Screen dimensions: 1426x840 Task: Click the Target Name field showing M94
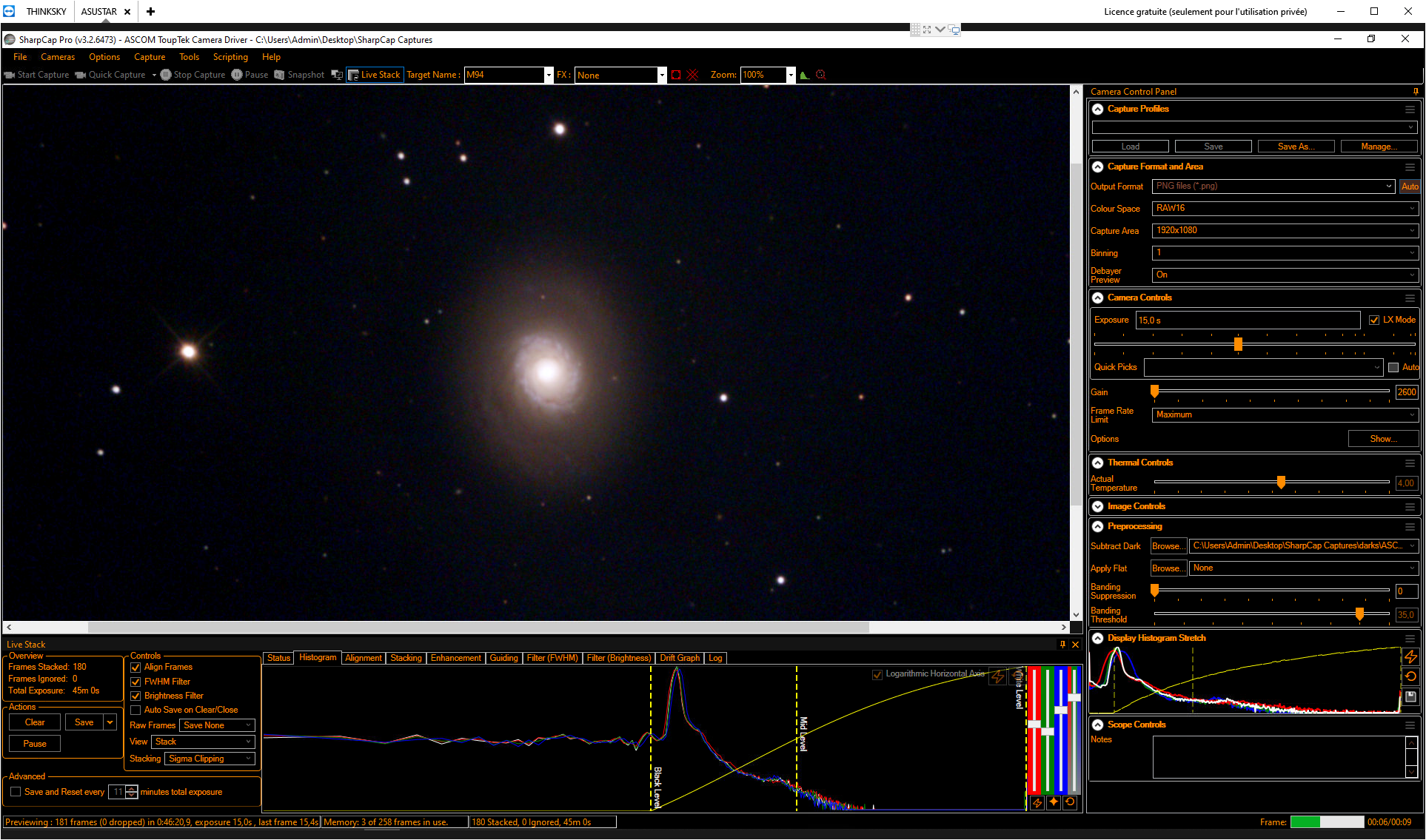pyautogui.click(x=504, y=75)
